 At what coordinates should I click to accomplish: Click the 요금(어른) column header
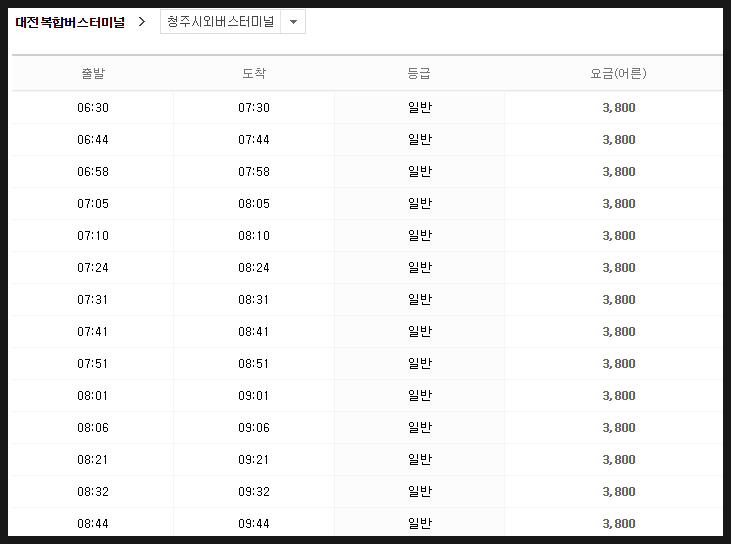click(618, 73)
